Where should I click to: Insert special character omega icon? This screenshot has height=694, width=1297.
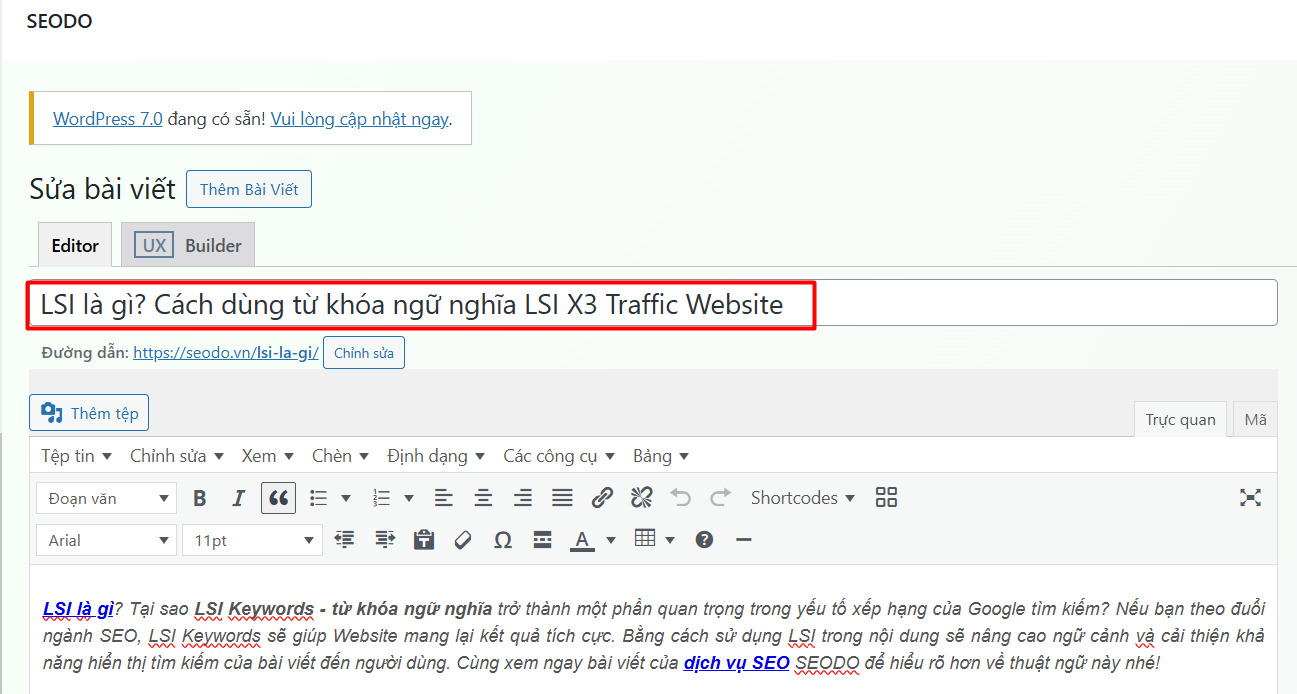tap(503, 540)
